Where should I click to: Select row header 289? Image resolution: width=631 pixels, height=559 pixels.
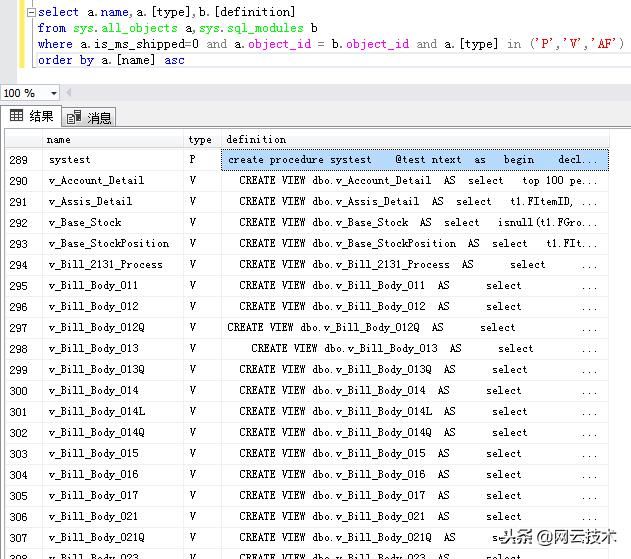pyautogui.click(x=18, y=160)
